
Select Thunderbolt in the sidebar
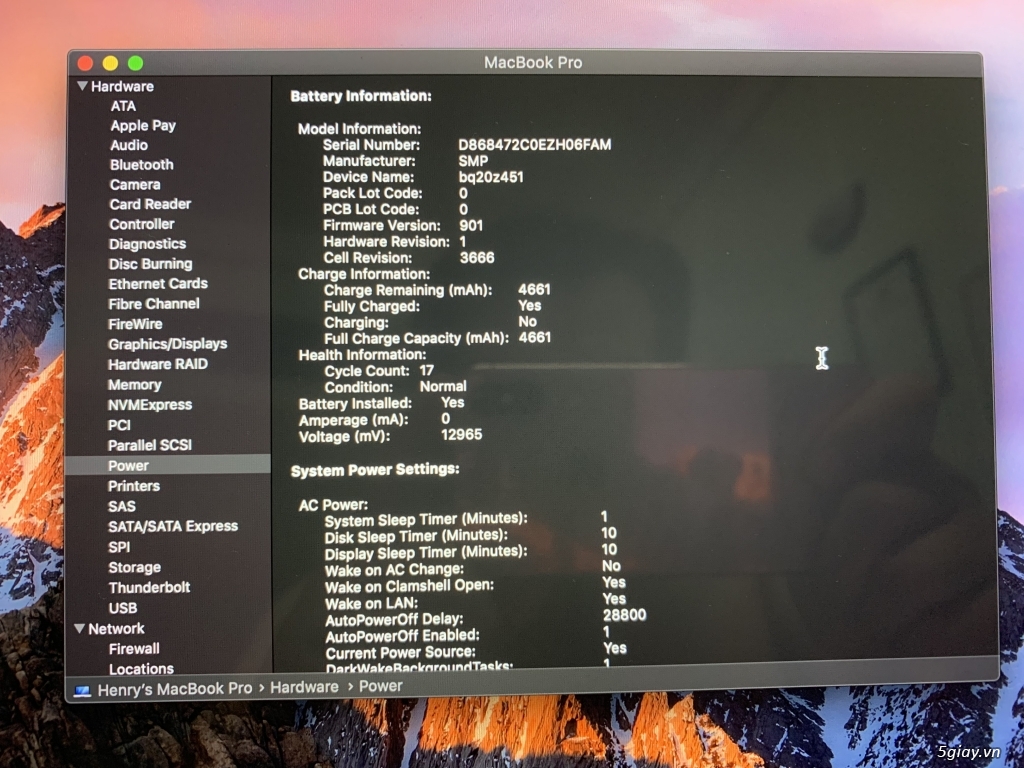click(x=150, y=588)
